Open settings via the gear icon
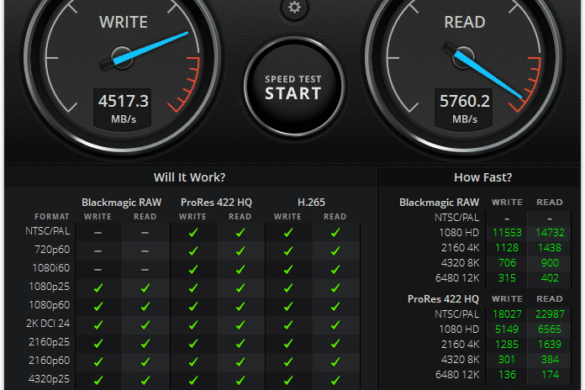 point(294,7)
